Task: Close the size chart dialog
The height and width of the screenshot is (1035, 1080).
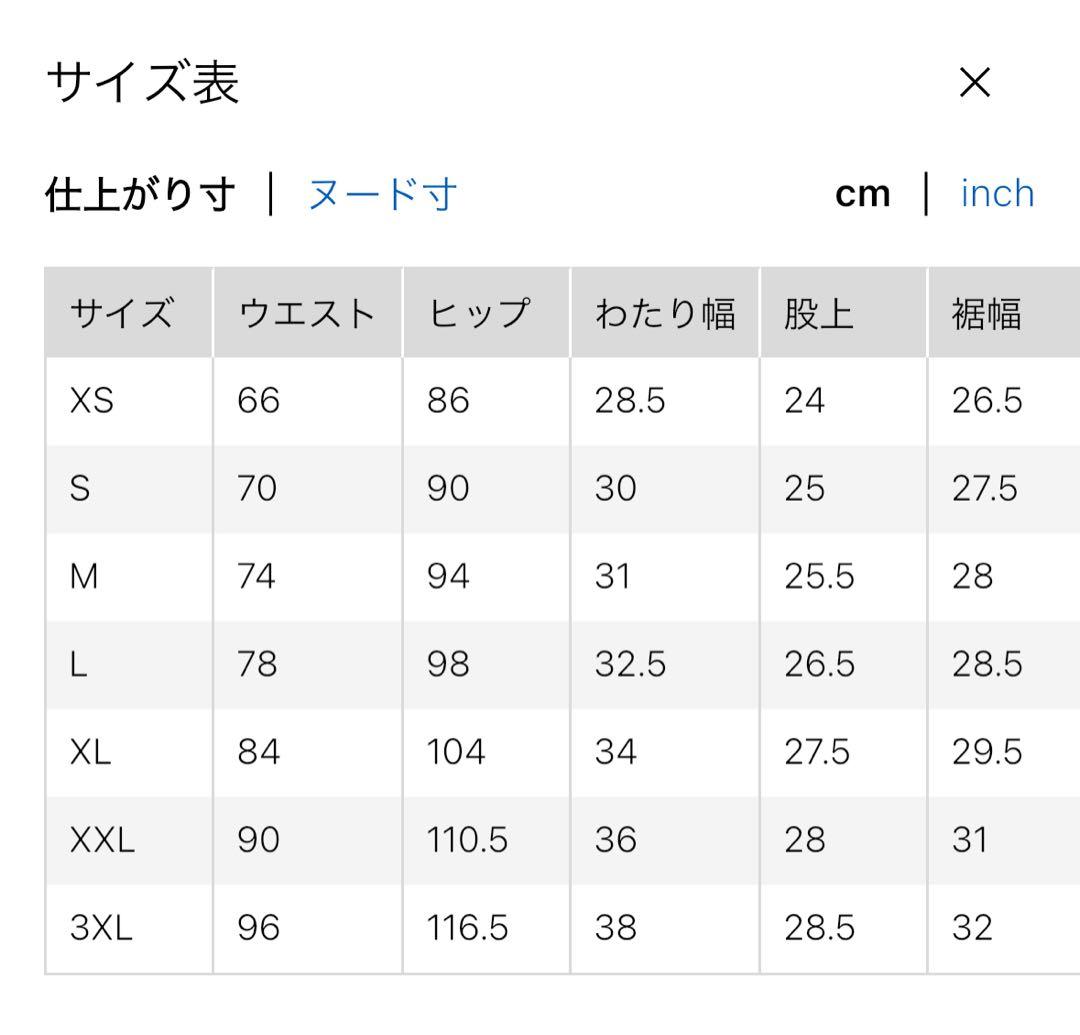Action: 974,84
